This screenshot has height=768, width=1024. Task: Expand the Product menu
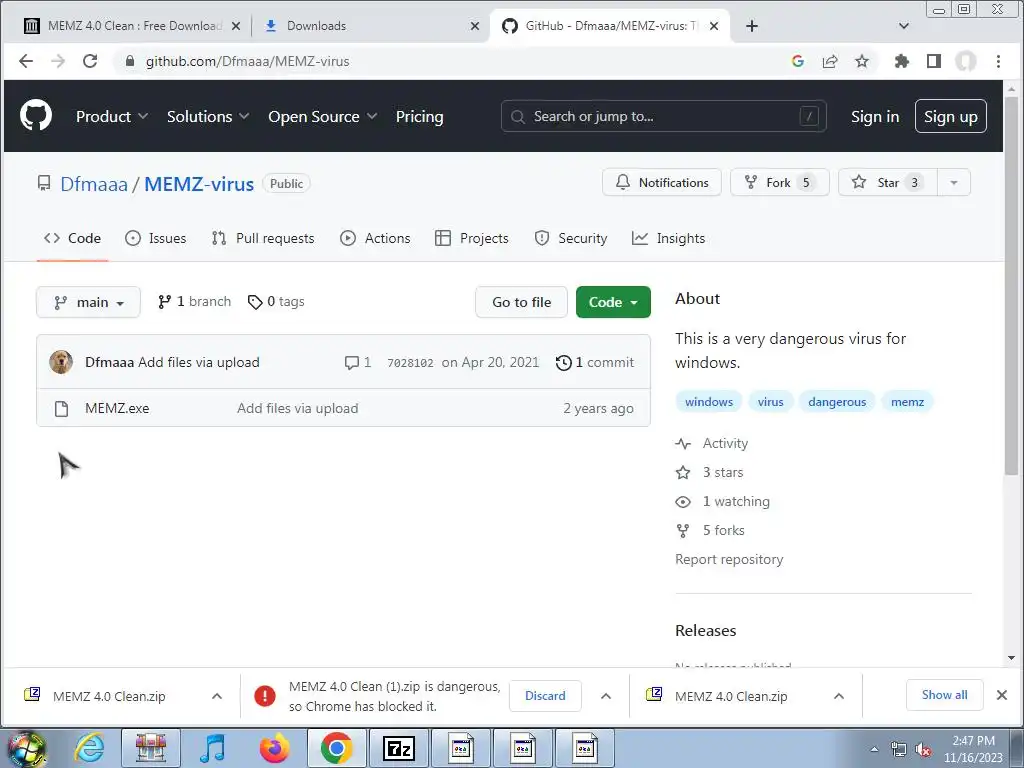[x=112, y=116]
